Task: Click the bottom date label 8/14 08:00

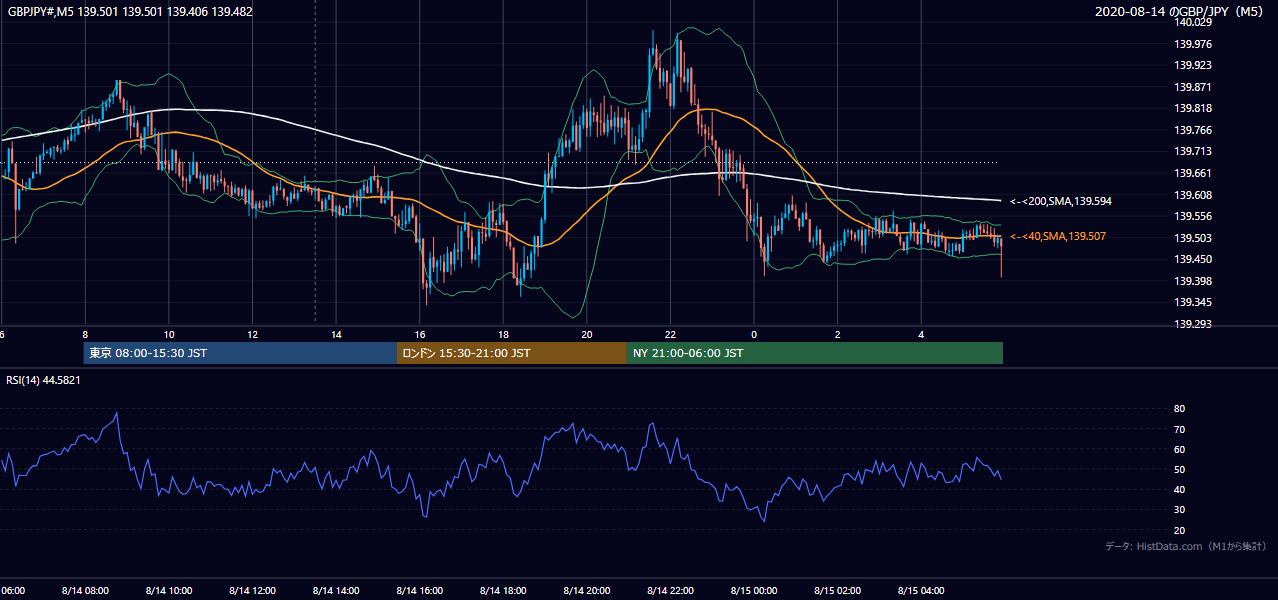Action: coord(85,590)
